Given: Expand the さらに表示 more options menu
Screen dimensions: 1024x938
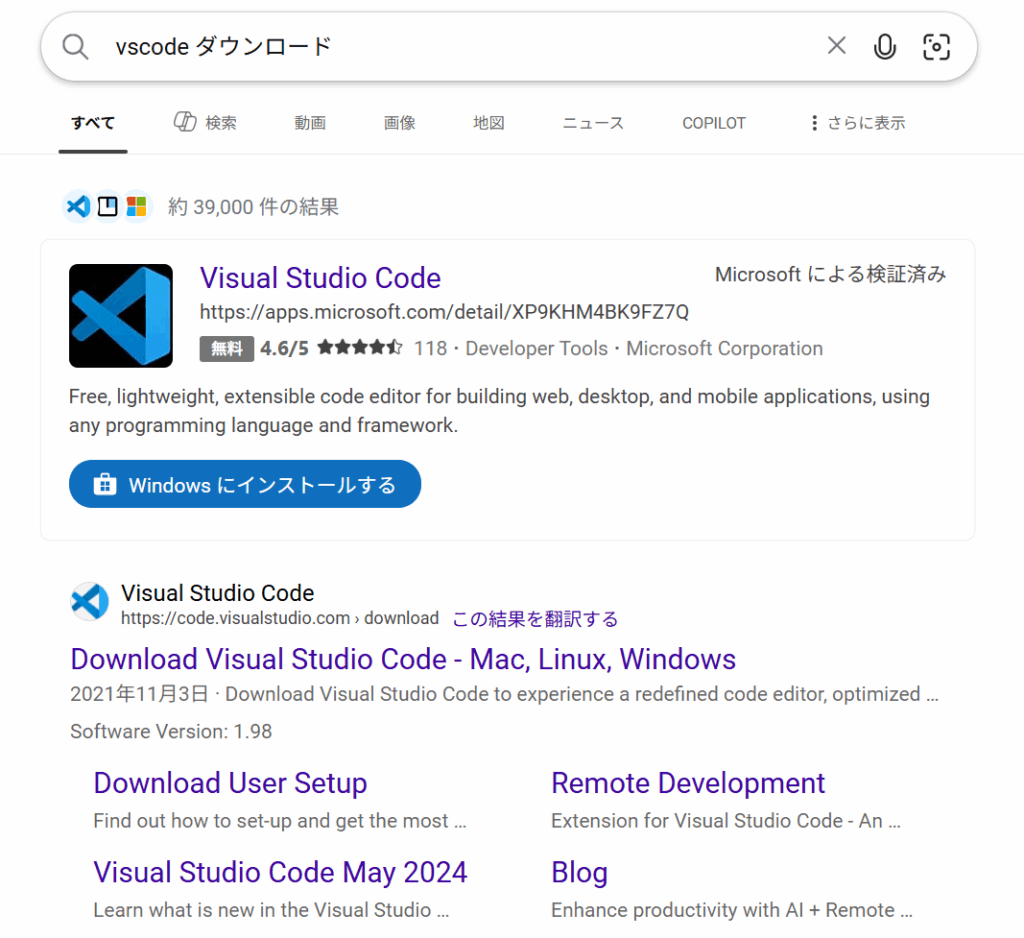Looking at the screenshot, I should coord(857,123).
